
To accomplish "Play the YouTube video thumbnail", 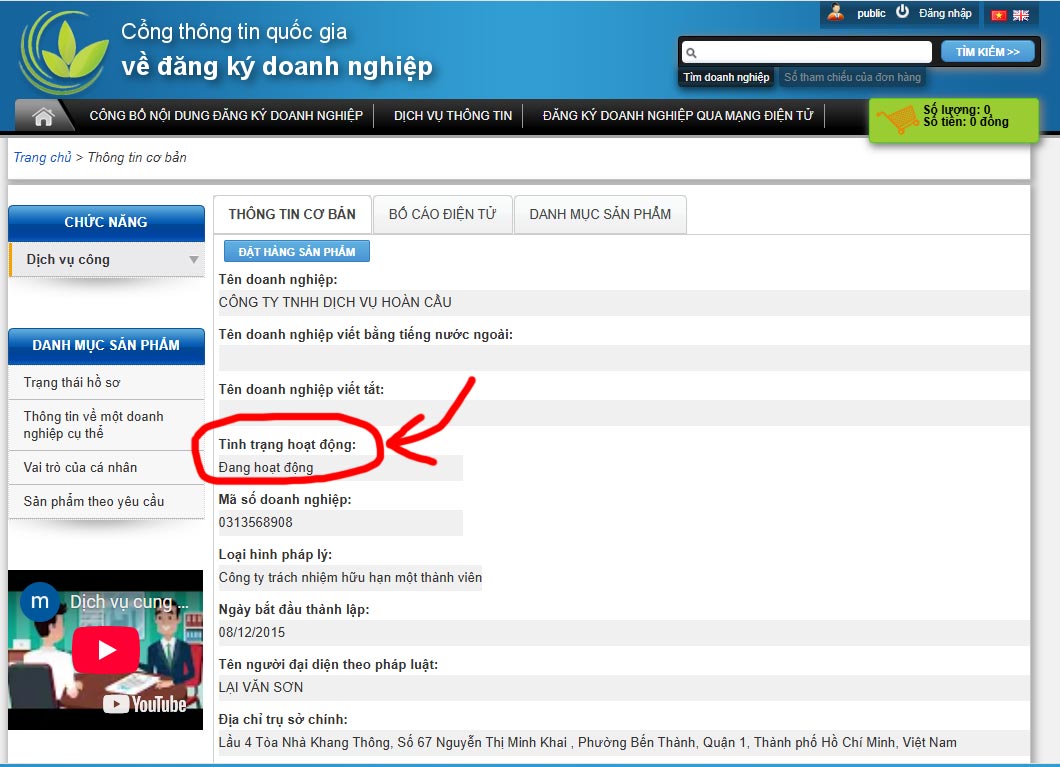I will point(105,650).
